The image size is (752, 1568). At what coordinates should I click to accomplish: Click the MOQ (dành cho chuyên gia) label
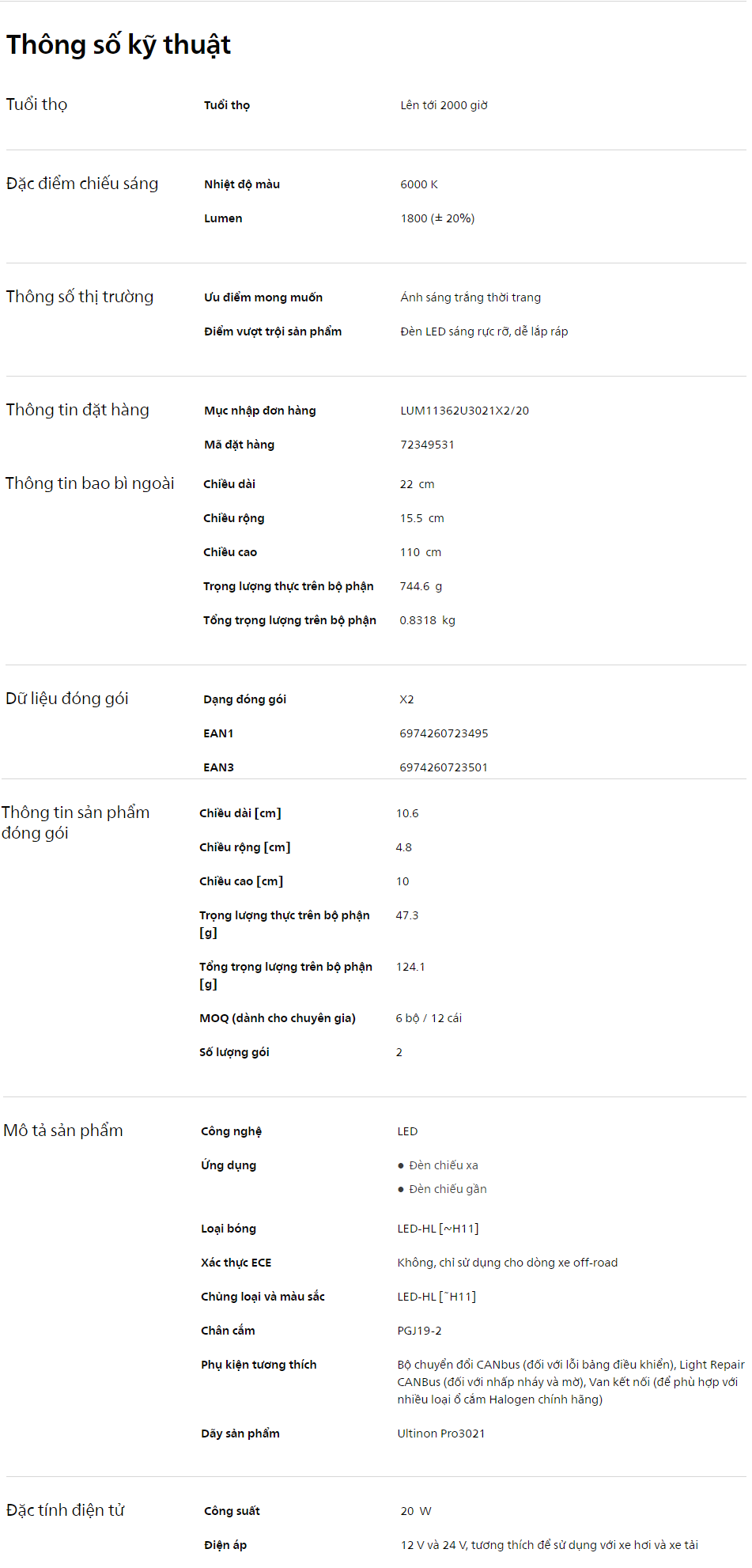[x=278, y=1018]
